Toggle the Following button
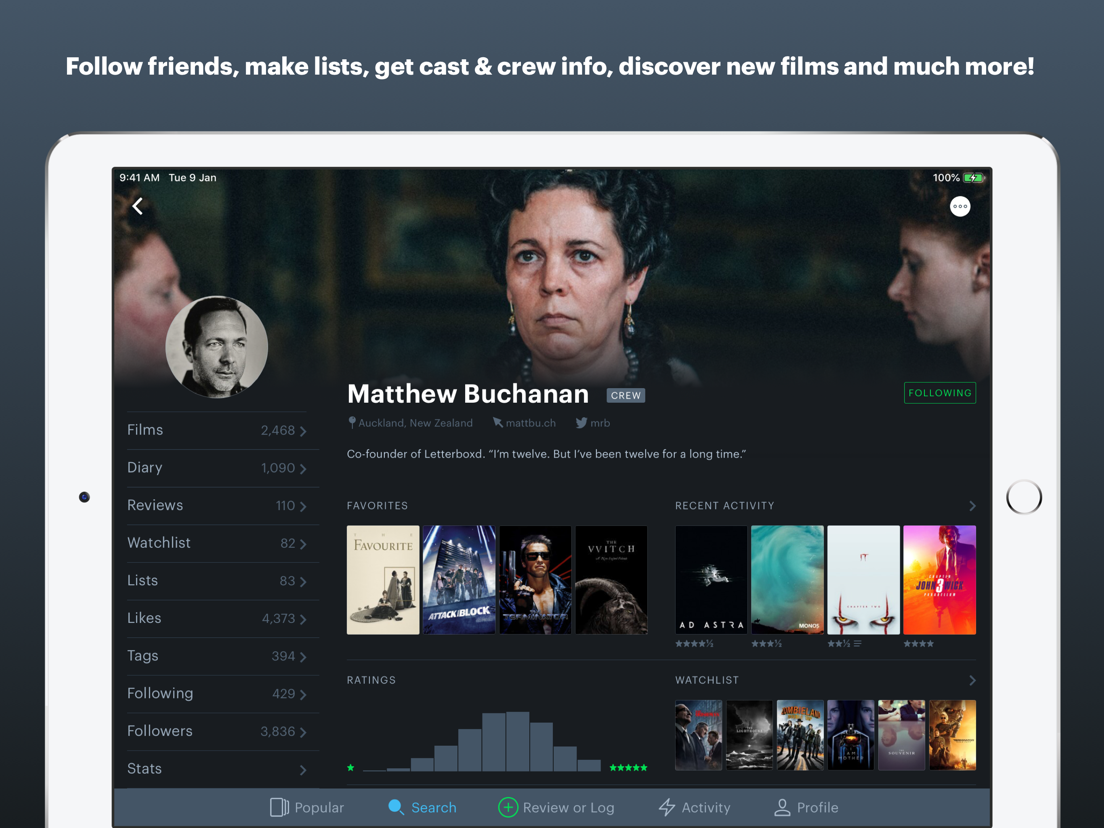 click(x=939, y=393)
